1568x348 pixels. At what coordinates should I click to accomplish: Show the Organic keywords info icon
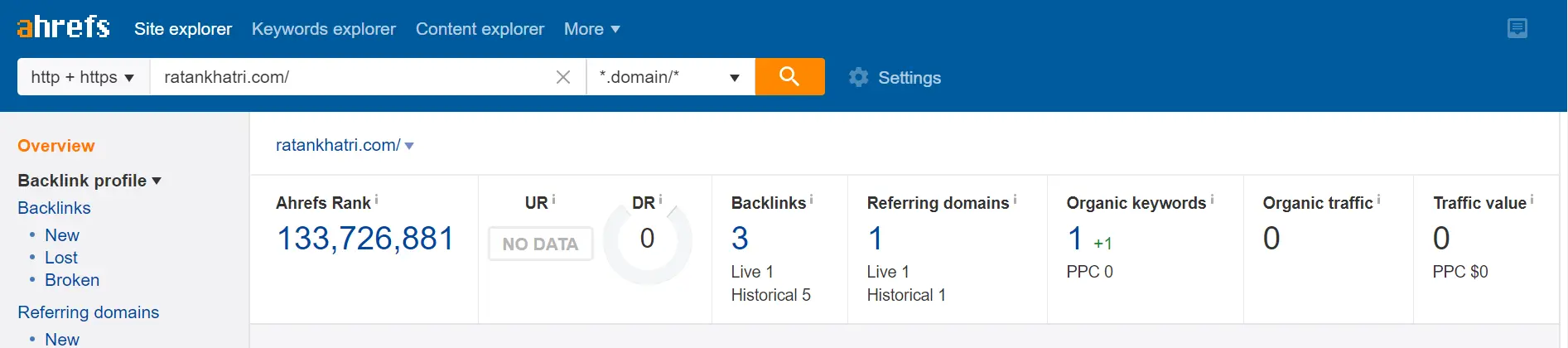[x=1212, y=200]
